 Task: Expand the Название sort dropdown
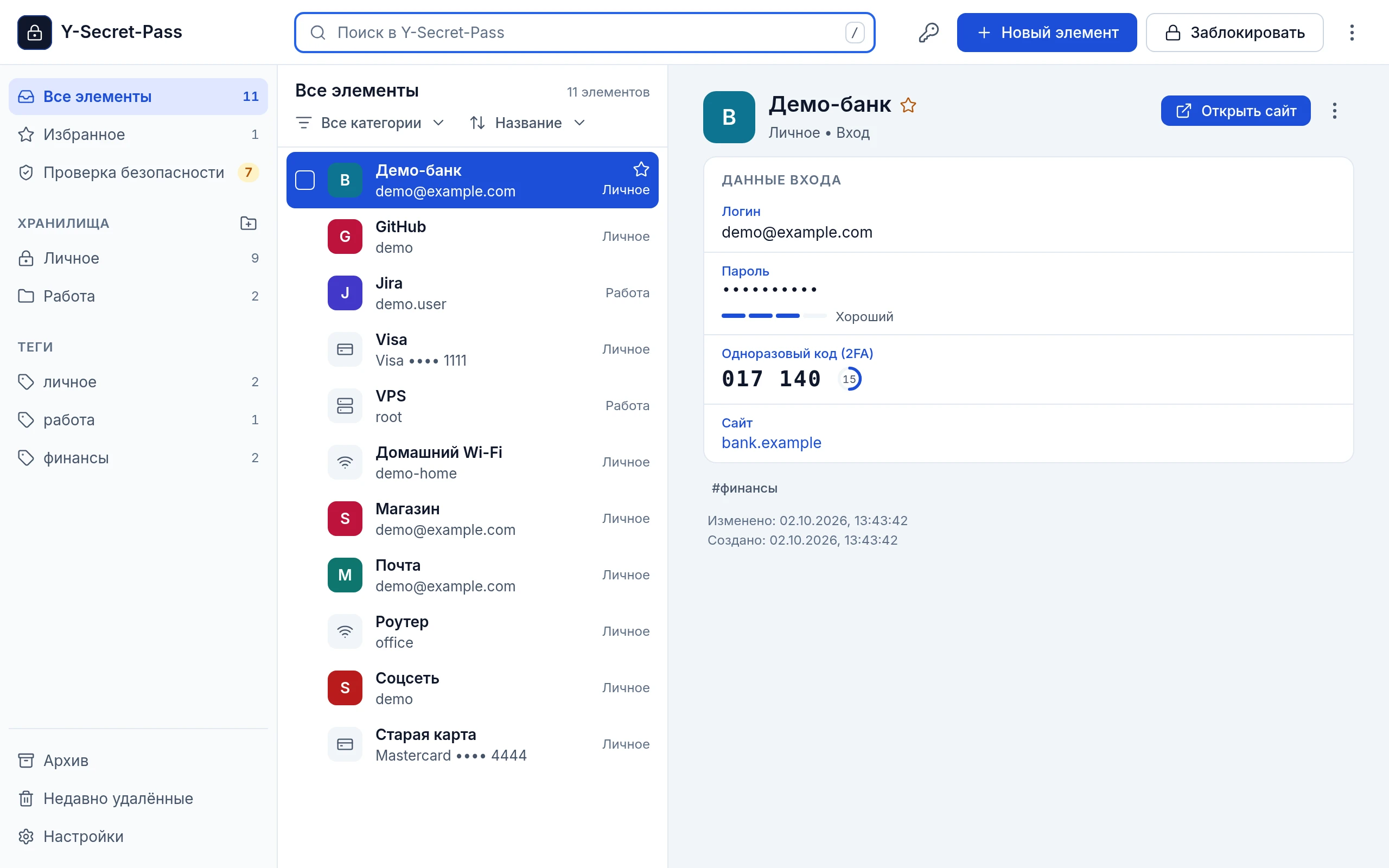(527, 123)
